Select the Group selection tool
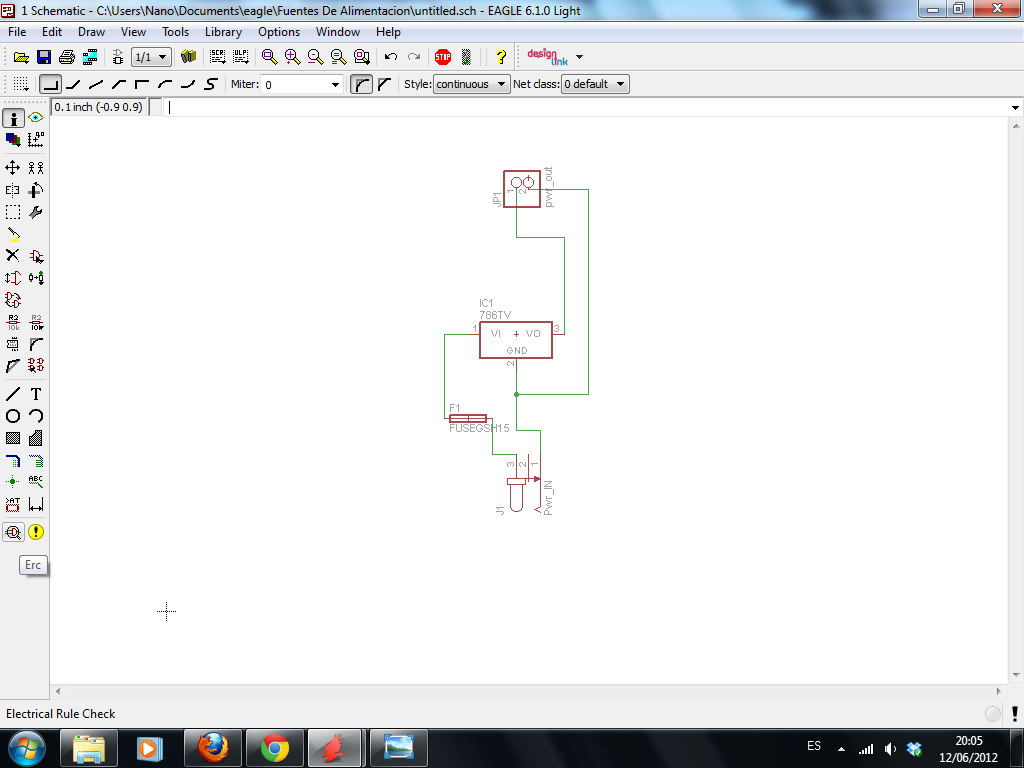The image size is (1024, 768). pos(13,212)
